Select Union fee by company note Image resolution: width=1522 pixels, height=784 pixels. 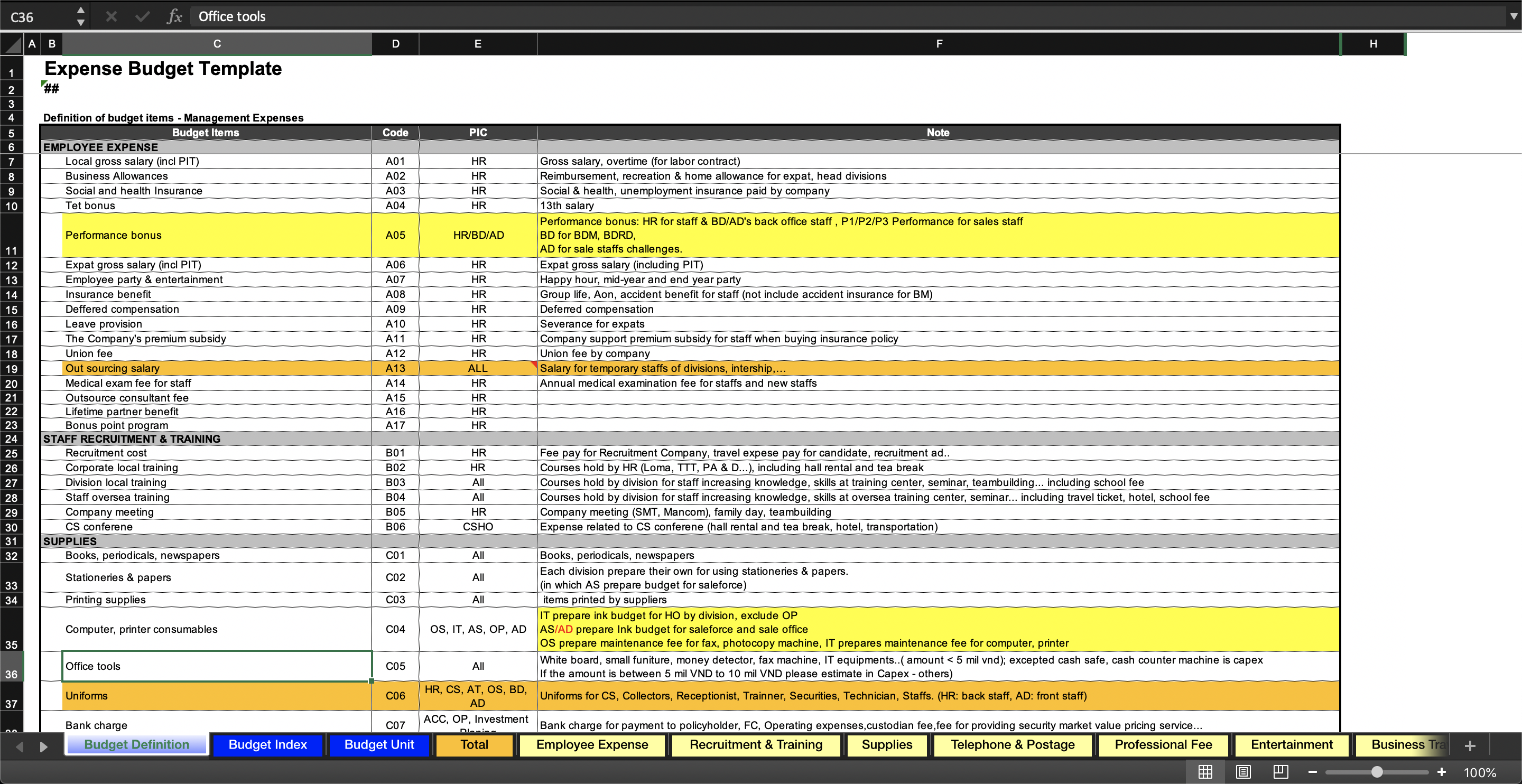(x=938, y=353)
